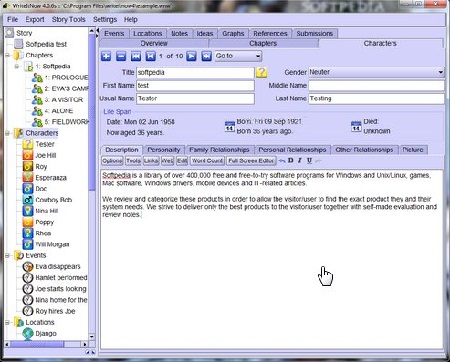This screenshot has width=450, height=362.
Task: Collapse the Chapters tree node
Action: [7, 55]
